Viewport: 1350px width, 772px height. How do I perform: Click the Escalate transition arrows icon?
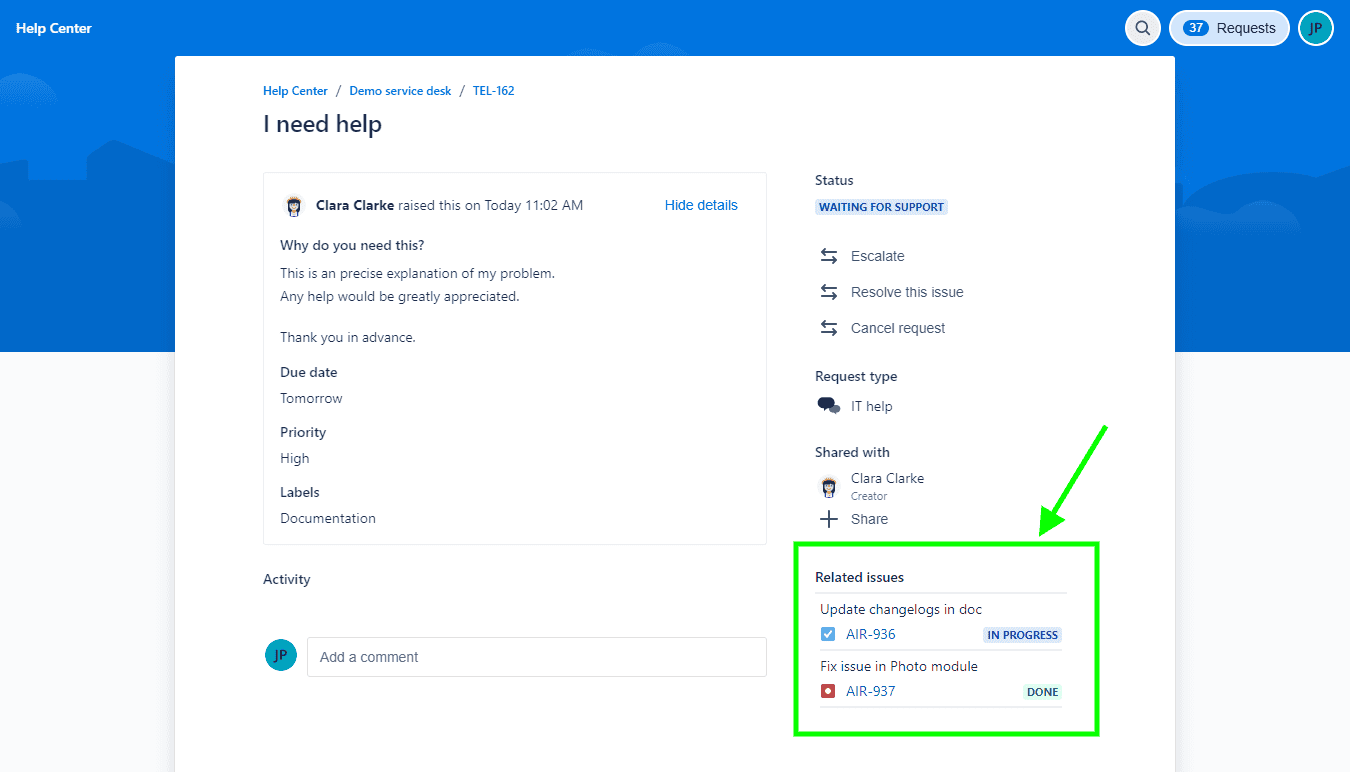828,256
